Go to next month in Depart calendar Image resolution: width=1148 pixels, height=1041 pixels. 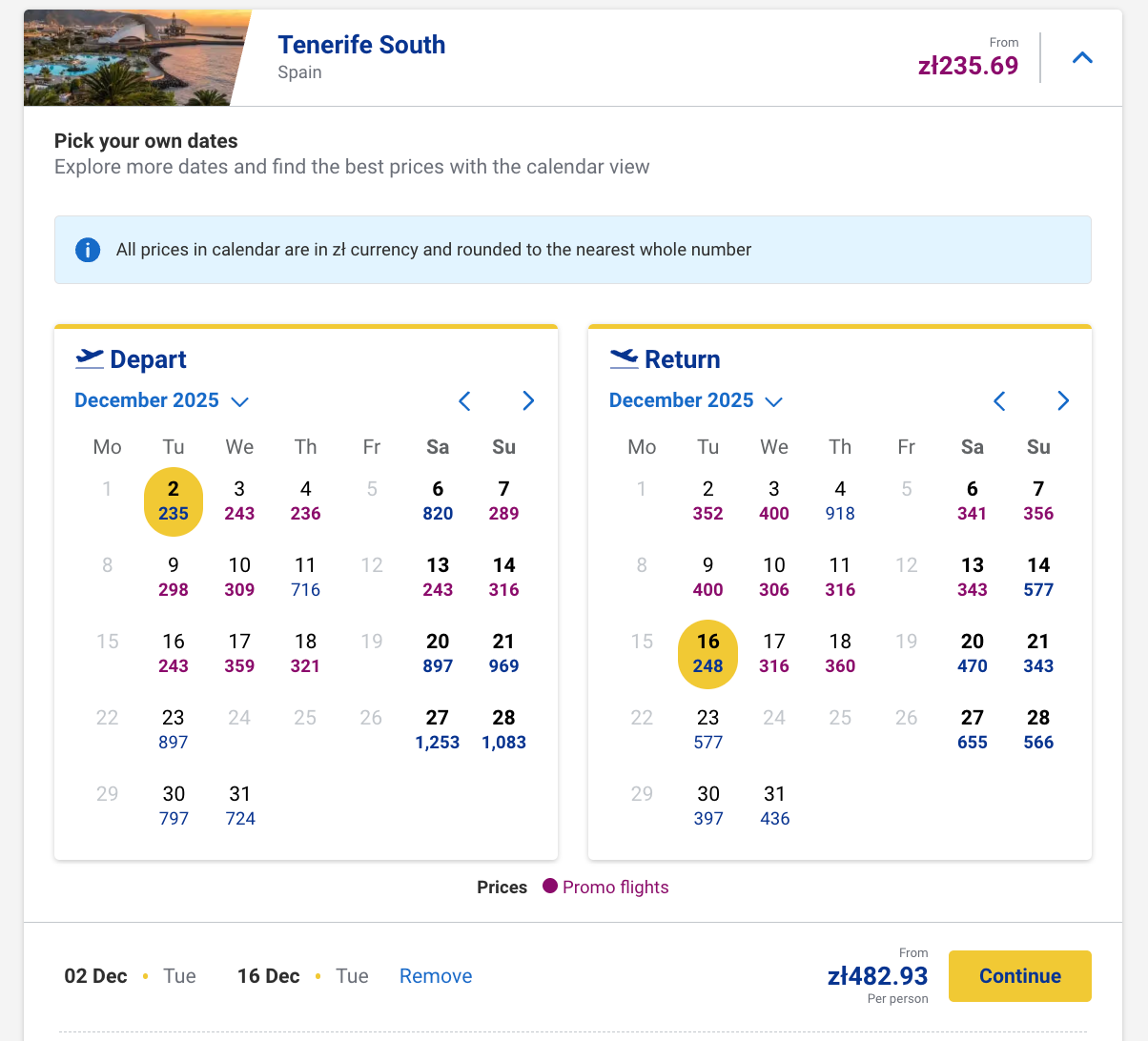pyautogui.click(x=528, y=401)
